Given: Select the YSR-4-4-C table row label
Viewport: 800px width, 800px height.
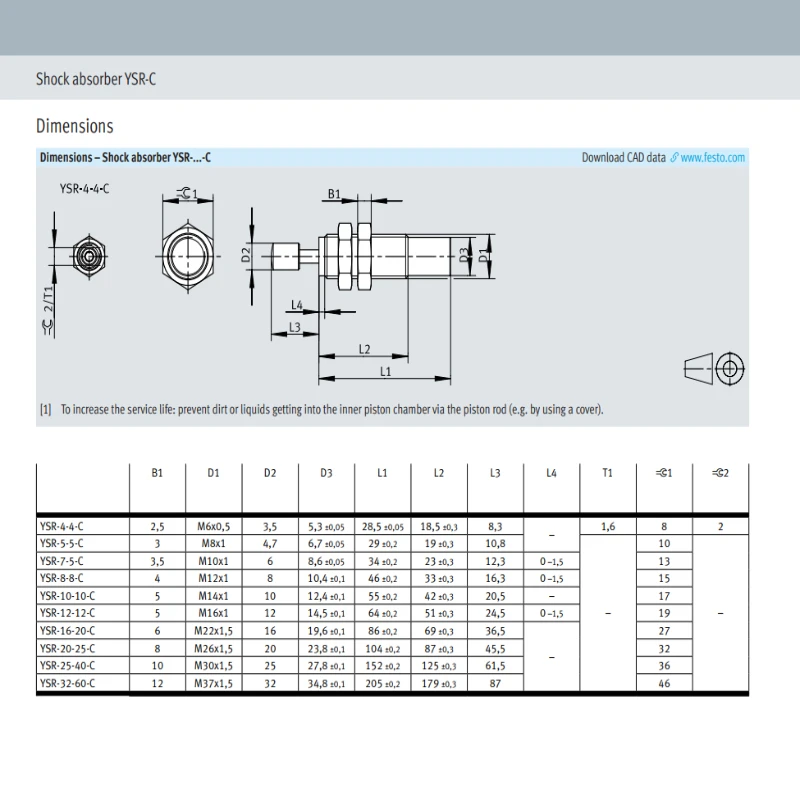Looking at the screenshot, I should tap(62, 526).
